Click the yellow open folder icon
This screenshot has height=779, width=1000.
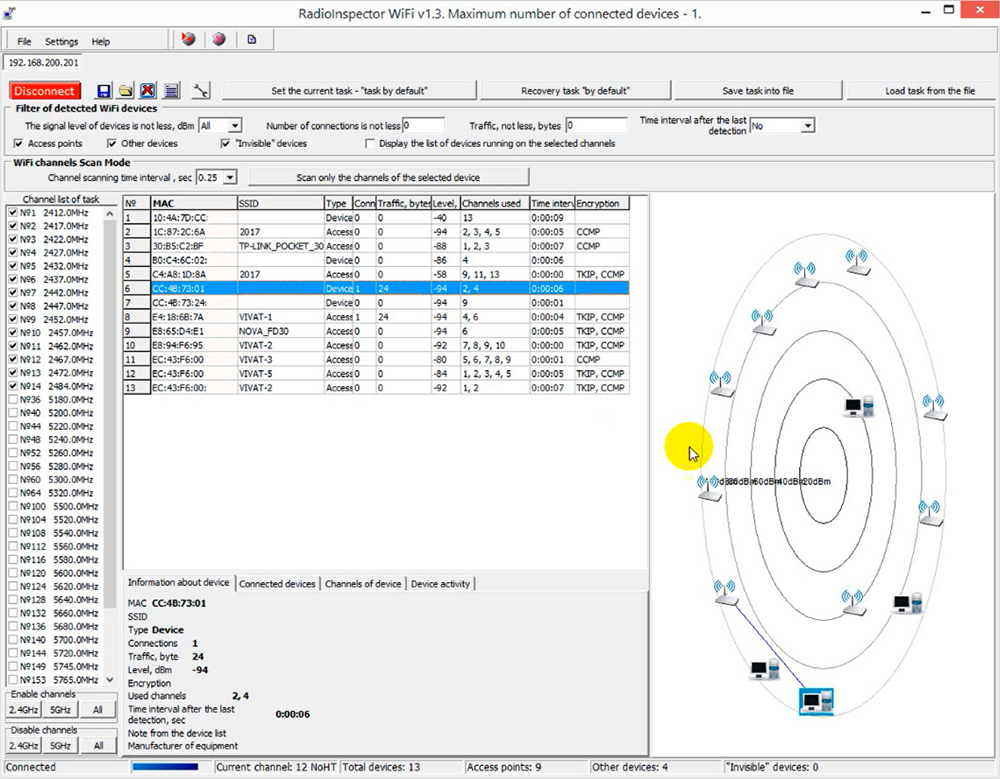tap(126, 91)
